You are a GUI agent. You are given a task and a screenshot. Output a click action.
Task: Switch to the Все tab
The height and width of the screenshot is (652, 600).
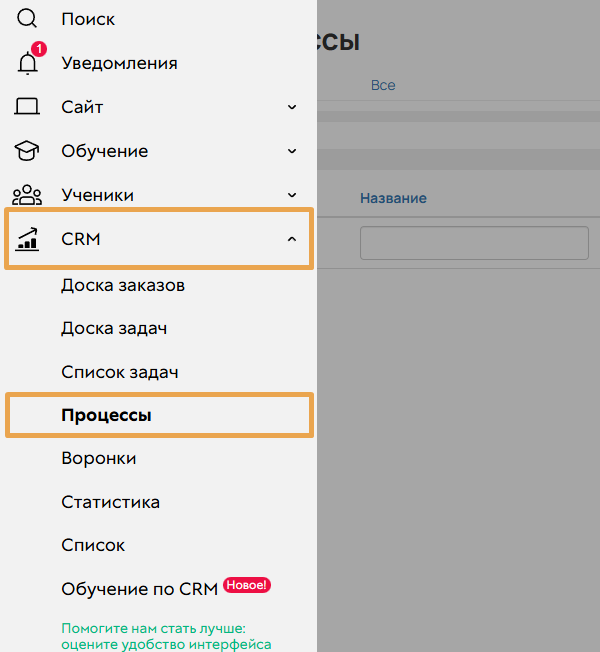(383, 85)
